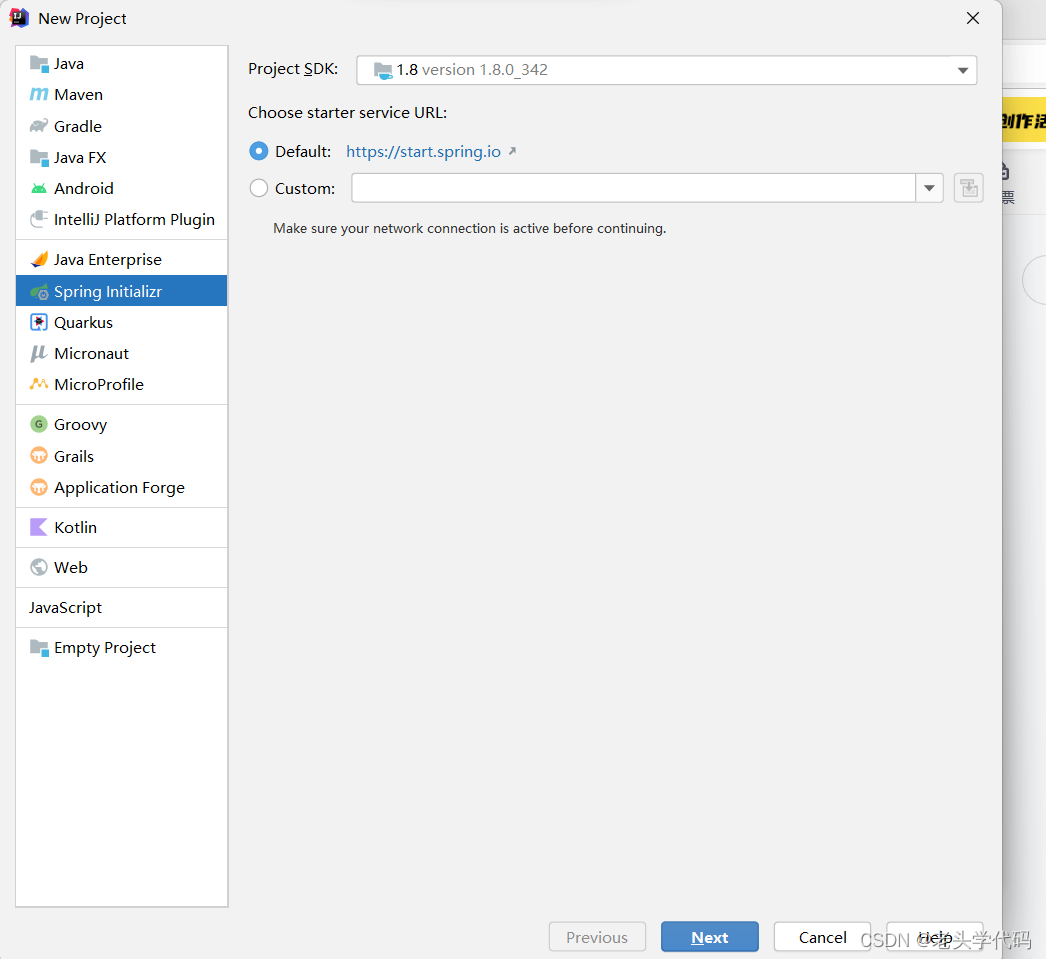The width and height of the screenshot is (1046, 959).
Task: Click the Quarkus label
Action: pos(83,322)
